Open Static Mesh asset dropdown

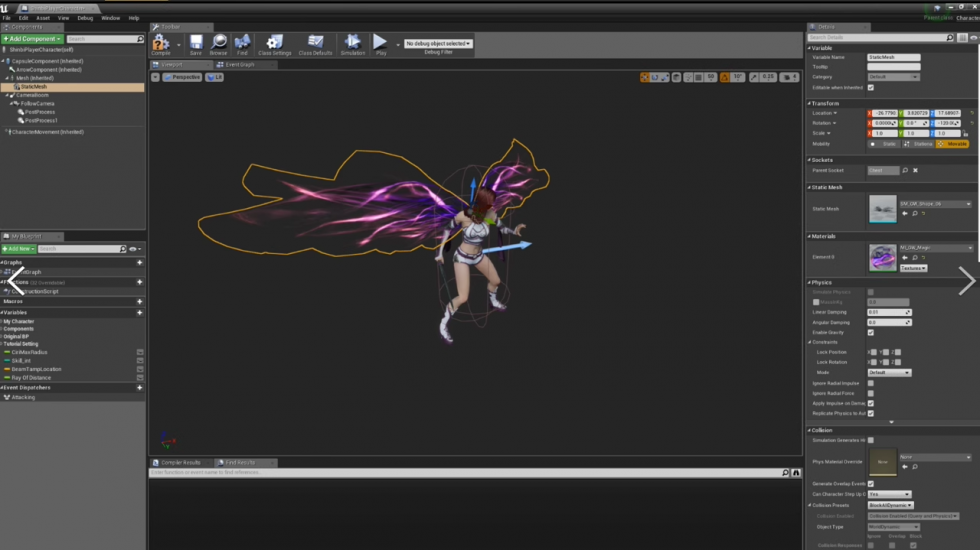pyautogui.click(x=936, y=204)
